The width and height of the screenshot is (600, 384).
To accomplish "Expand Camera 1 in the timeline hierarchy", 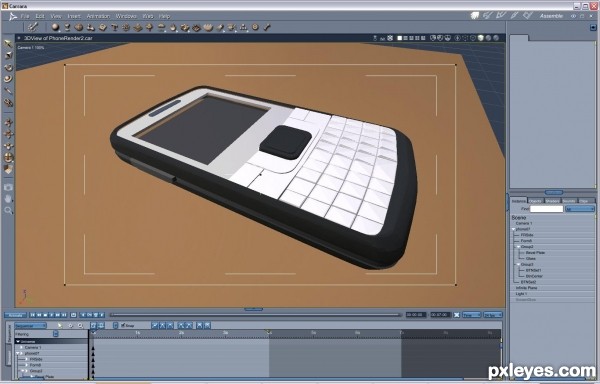I will 22,348.
